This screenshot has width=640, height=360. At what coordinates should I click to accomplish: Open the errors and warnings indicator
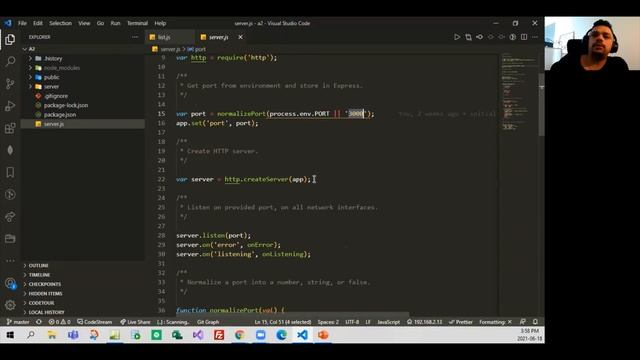(60, 322)
